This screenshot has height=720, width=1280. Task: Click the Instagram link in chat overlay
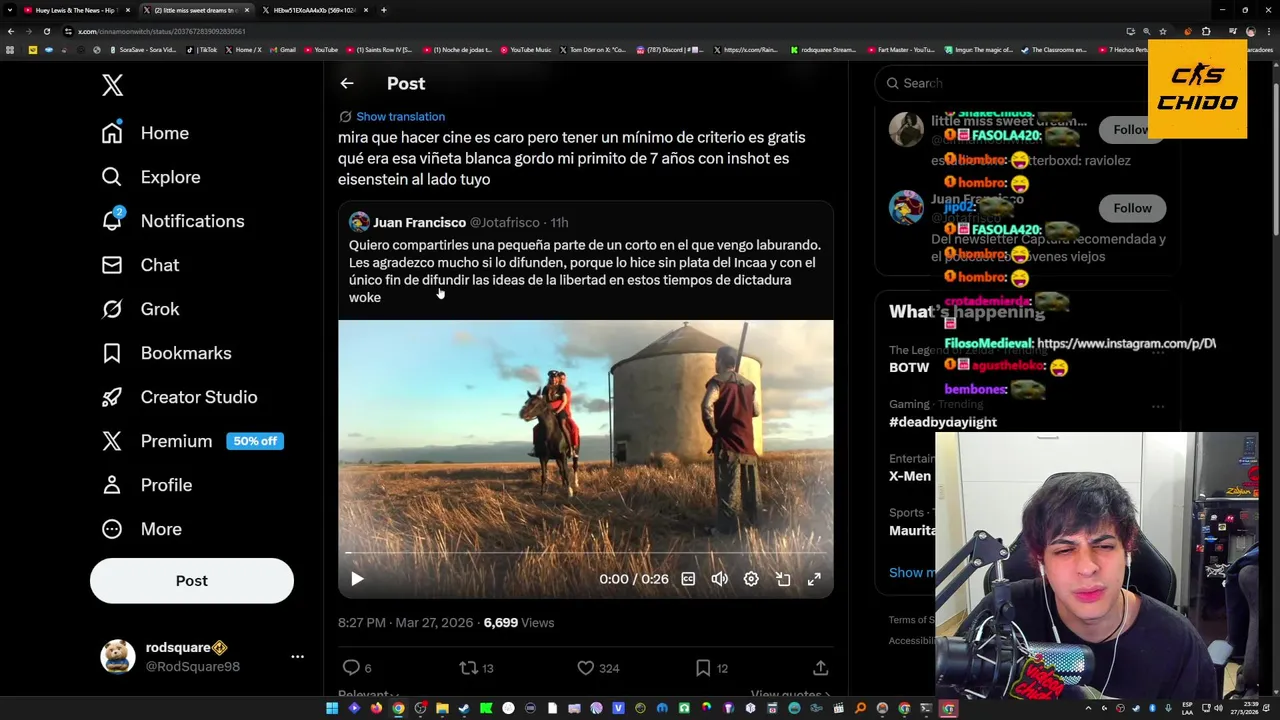(1126, 344)
